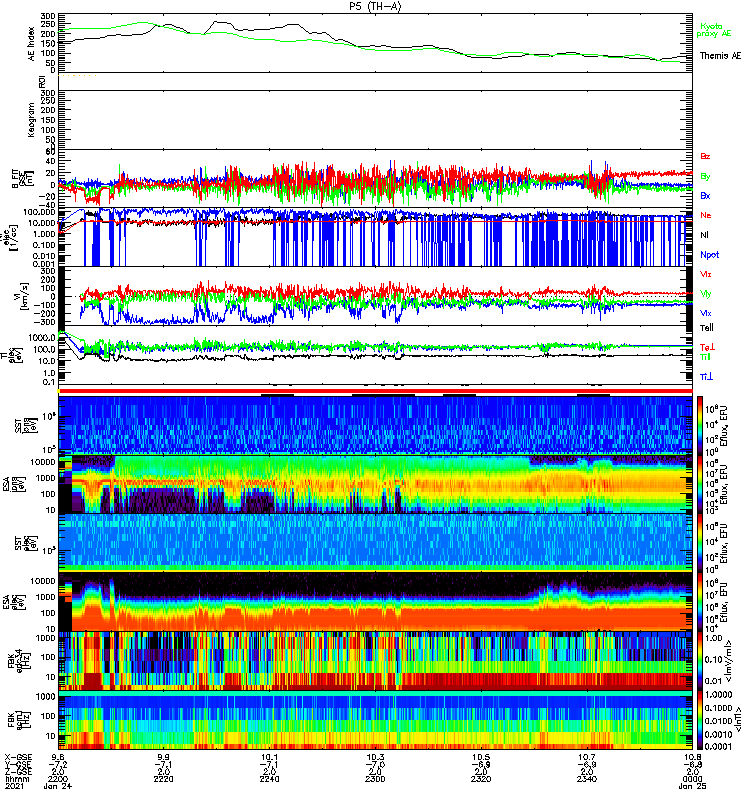
Task: Click the '2240' time axis label
Action: 269,779
